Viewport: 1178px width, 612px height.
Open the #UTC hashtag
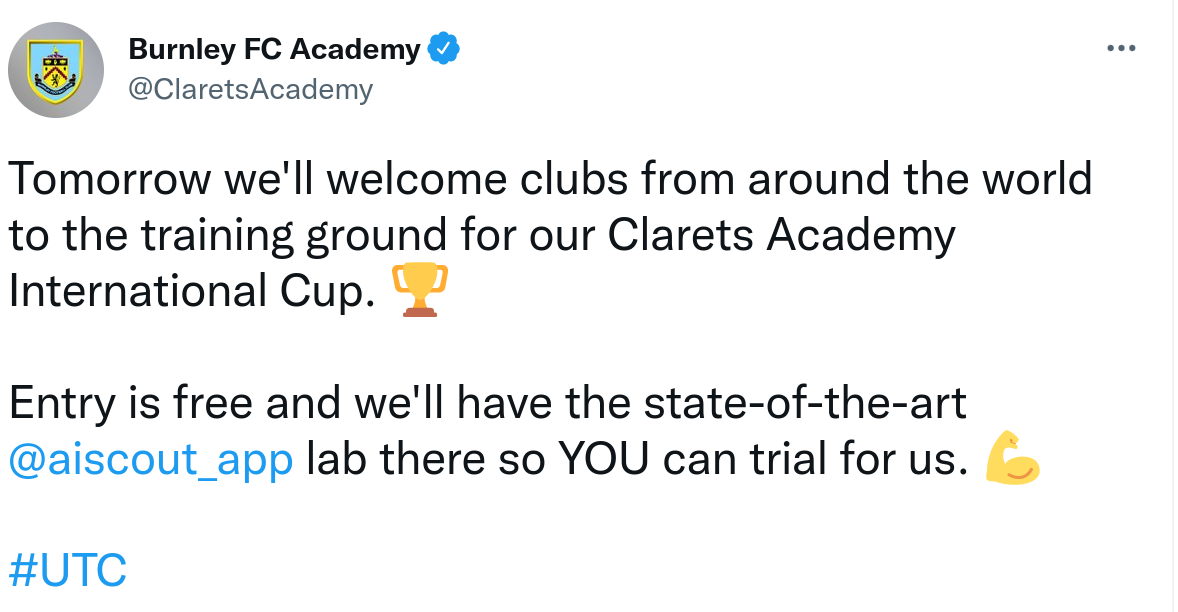[68, 570]
